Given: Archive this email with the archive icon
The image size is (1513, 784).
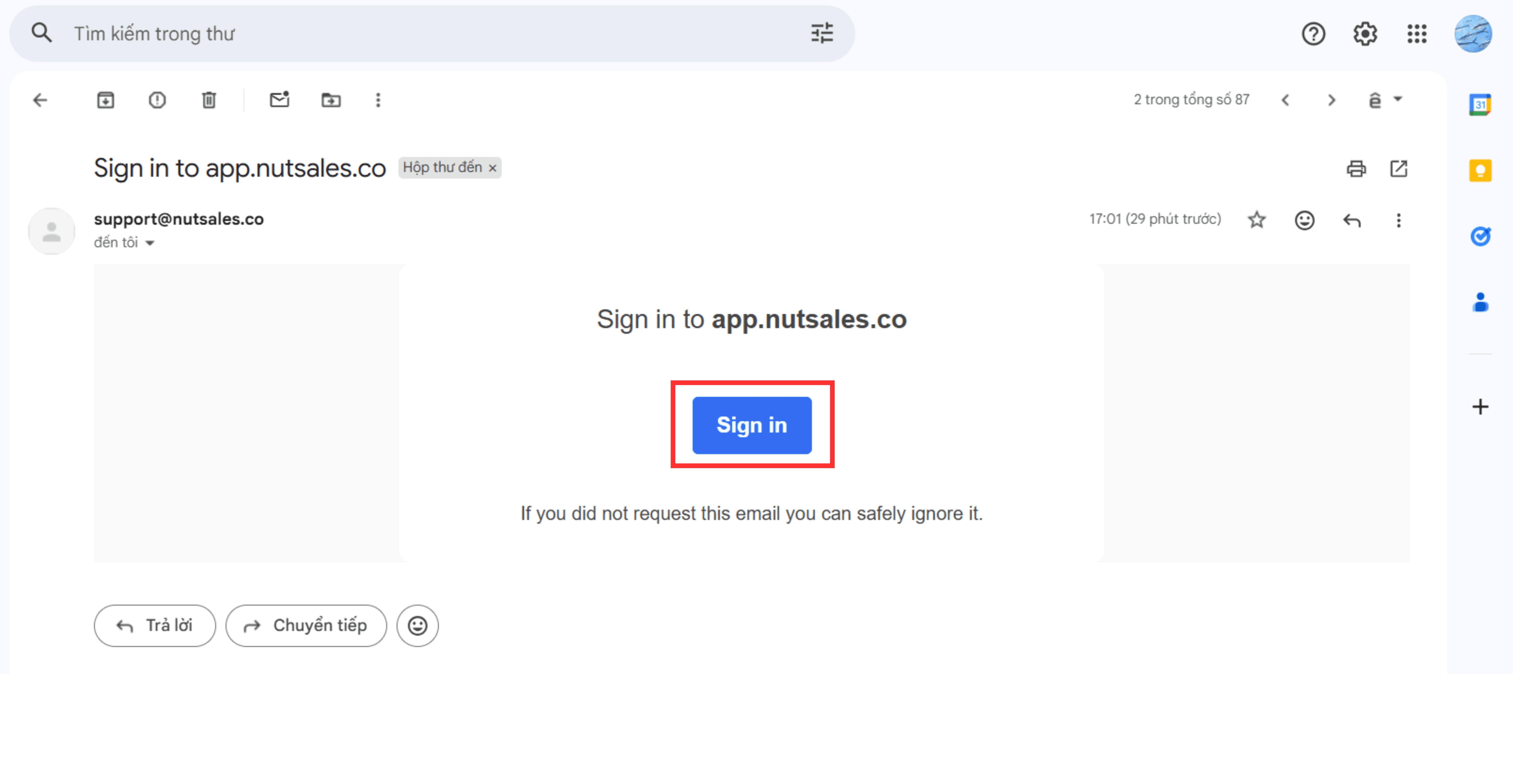Looking at the screenshot, I should pyautogui.click(x=105, y=100).
